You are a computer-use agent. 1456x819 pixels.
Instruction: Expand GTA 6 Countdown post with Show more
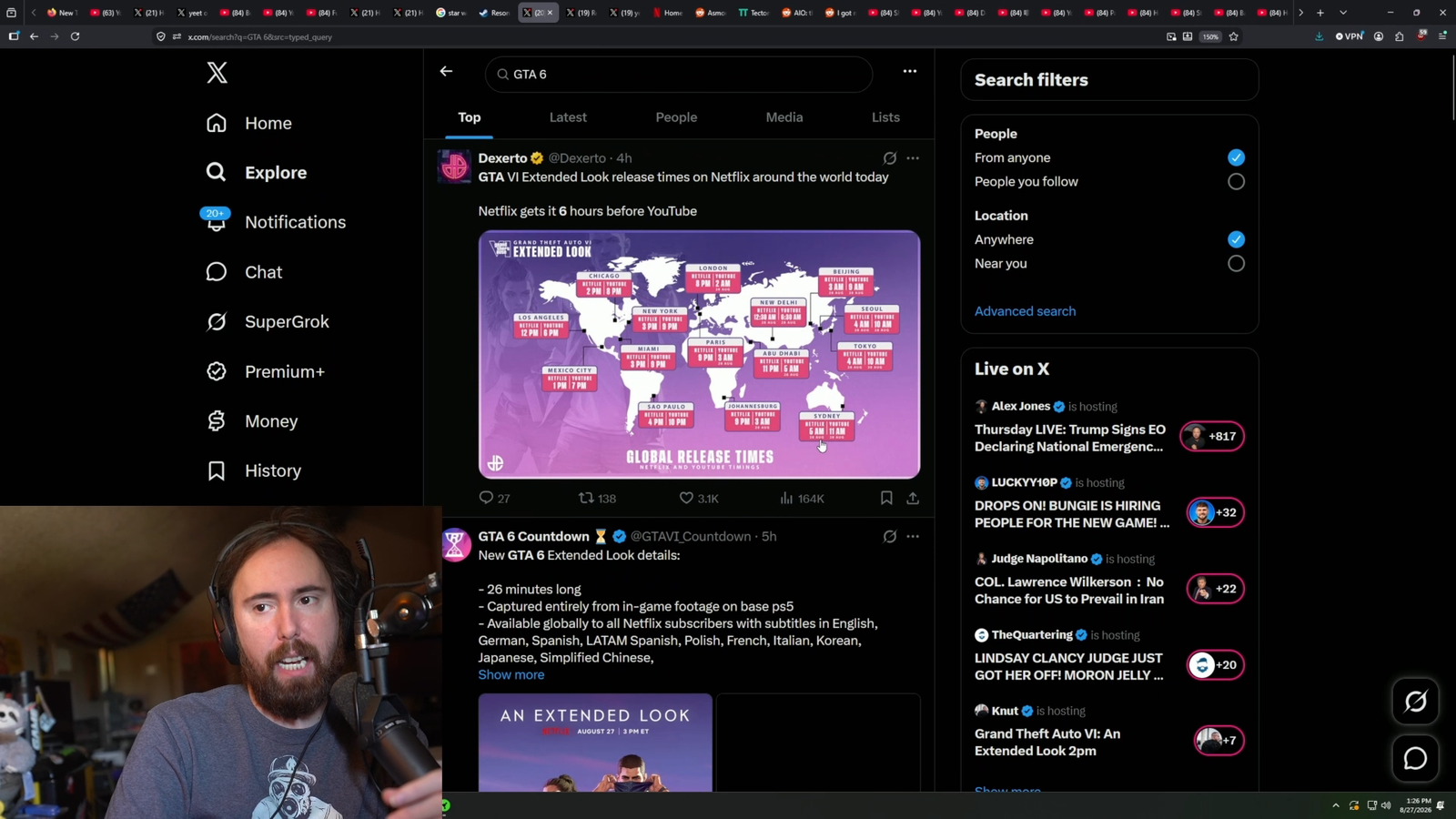pyautogui.click(x=511, y=674)
